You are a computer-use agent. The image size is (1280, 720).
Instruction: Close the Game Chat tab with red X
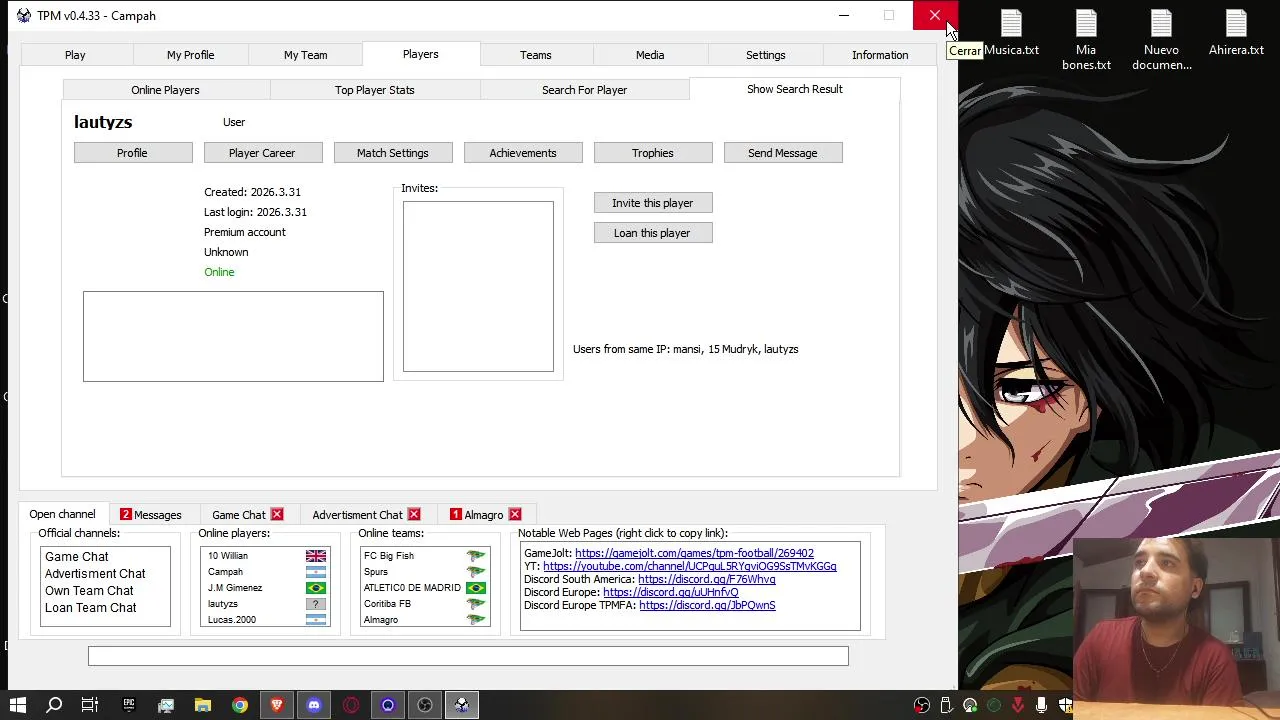tap(277, 514)
